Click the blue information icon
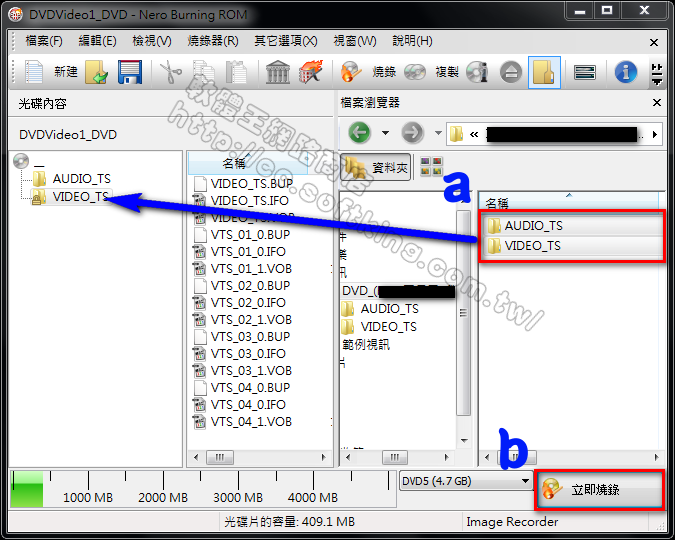 pos(626,72)
